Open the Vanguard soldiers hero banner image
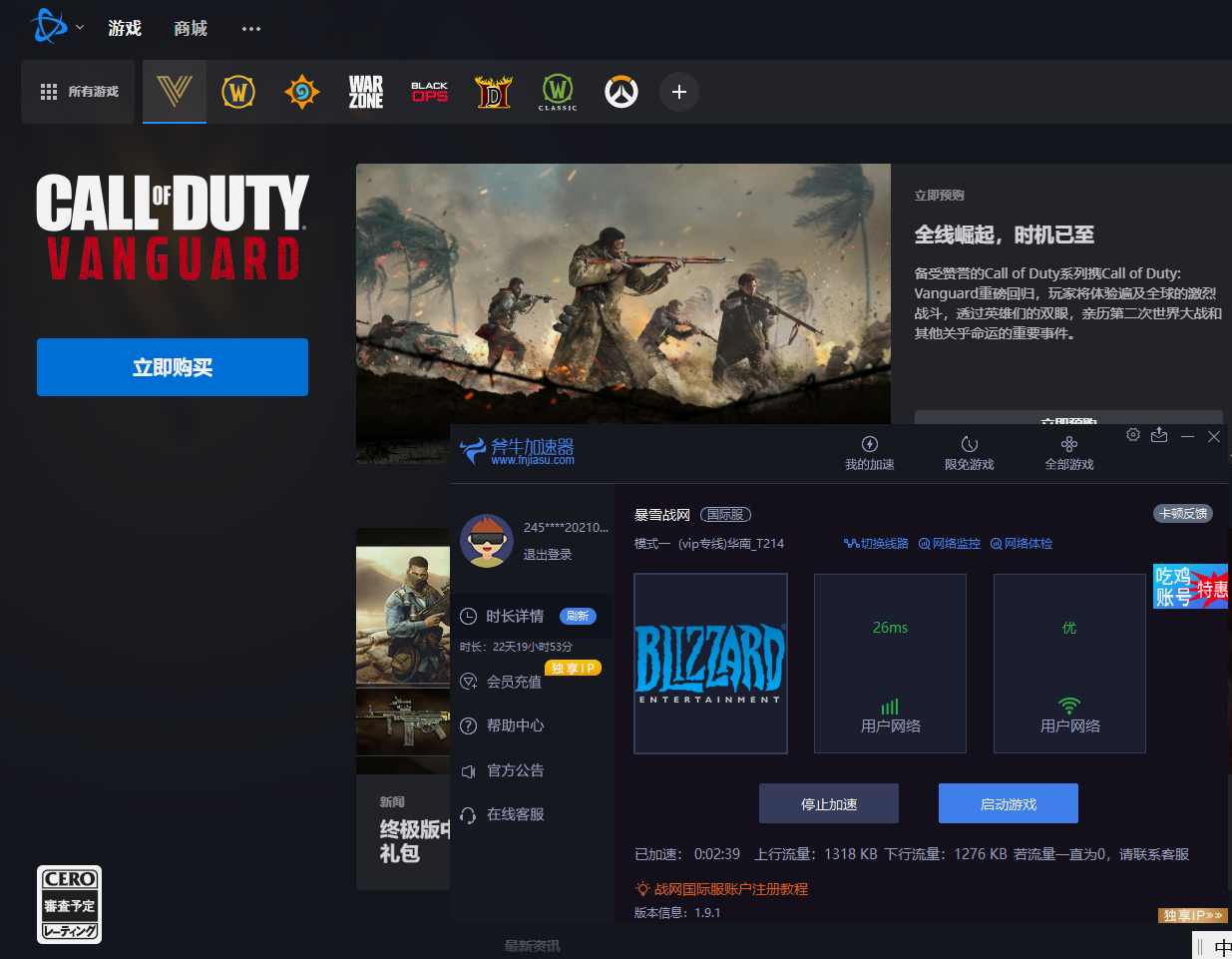The height and width of the screenshot is (959, 1232). coord(623,294)
